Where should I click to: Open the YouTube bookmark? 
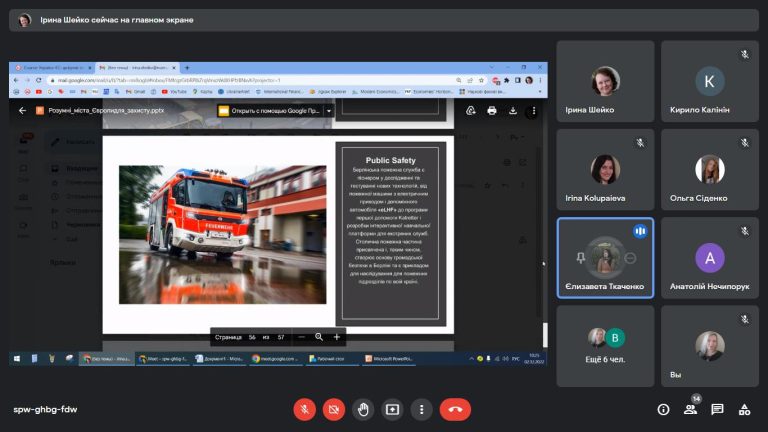(174, 92)
